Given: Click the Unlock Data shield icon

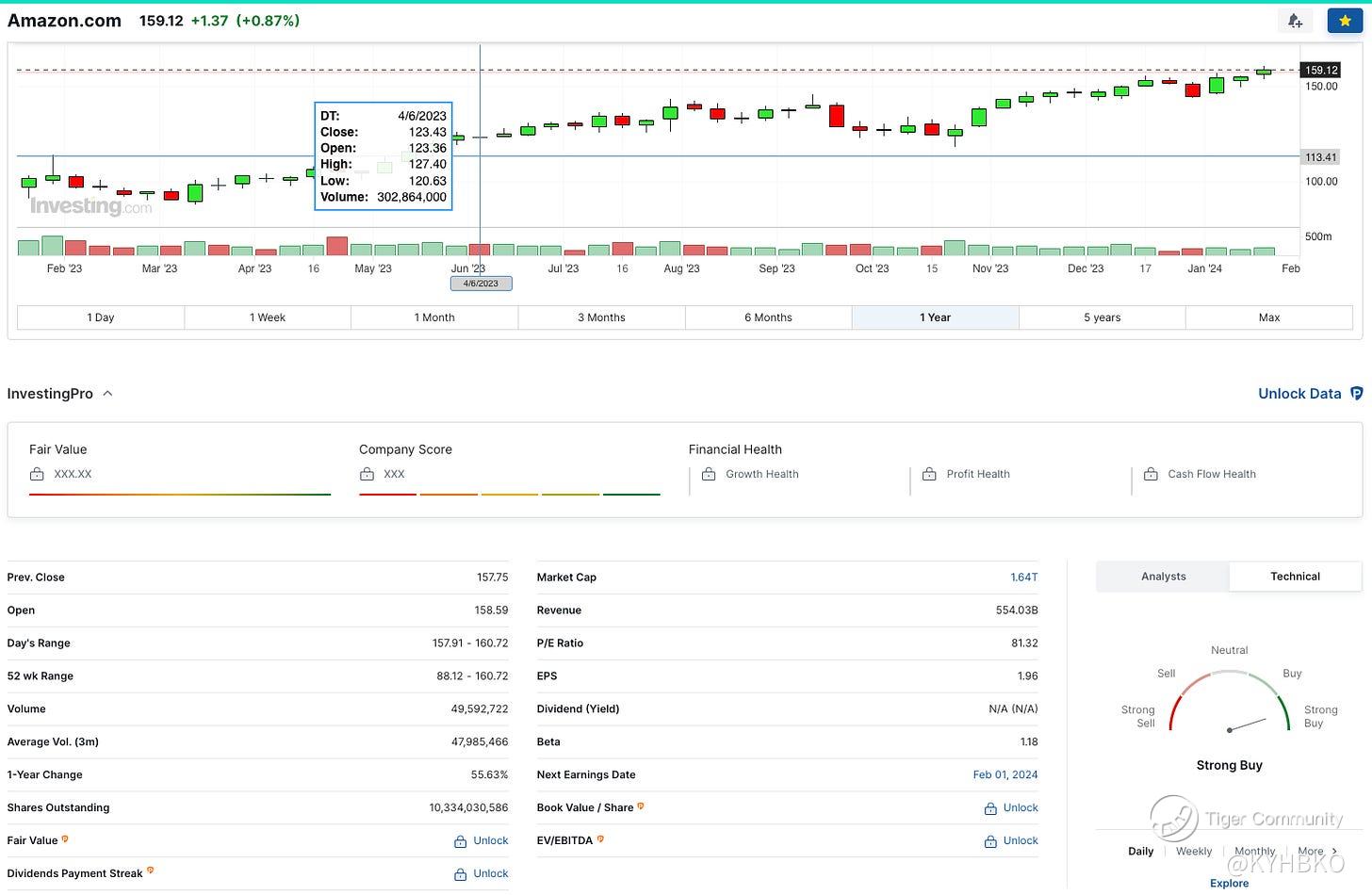Looking at the screenshot, I should (1356, 394).
